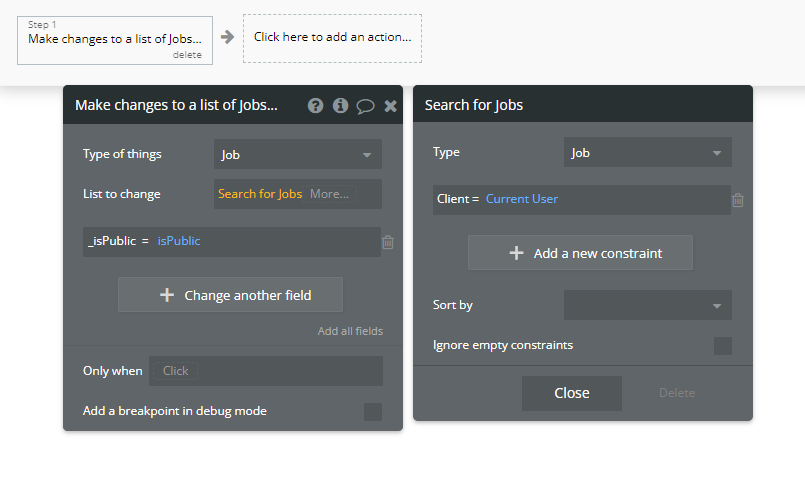Screen dimensions: 805x479
Task: Delete the _isPublic field row
Action: [x=388, y=242]
